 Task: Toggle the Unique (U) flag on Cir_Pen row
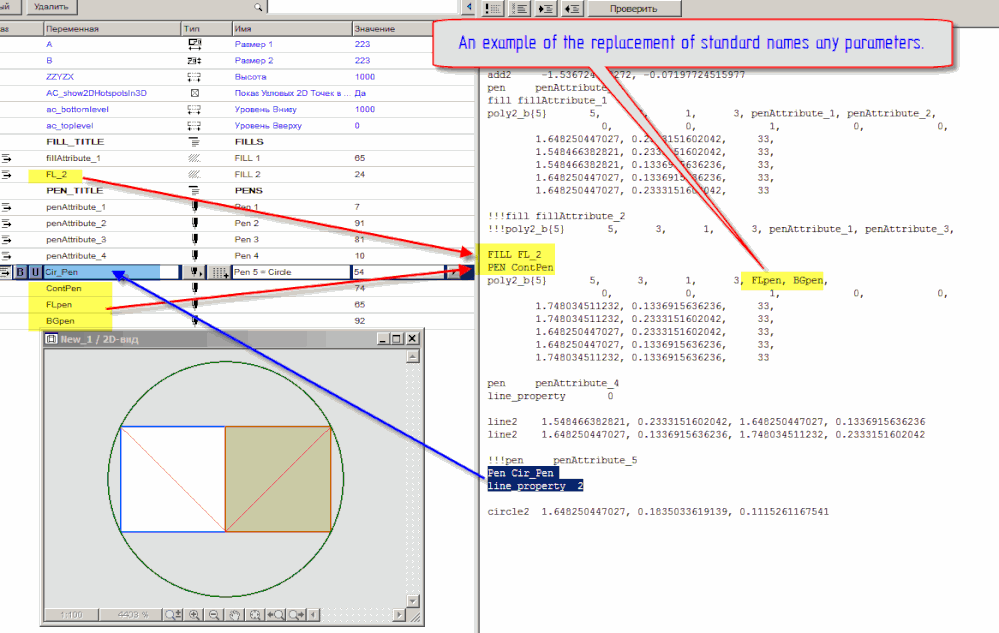point(35,272)
